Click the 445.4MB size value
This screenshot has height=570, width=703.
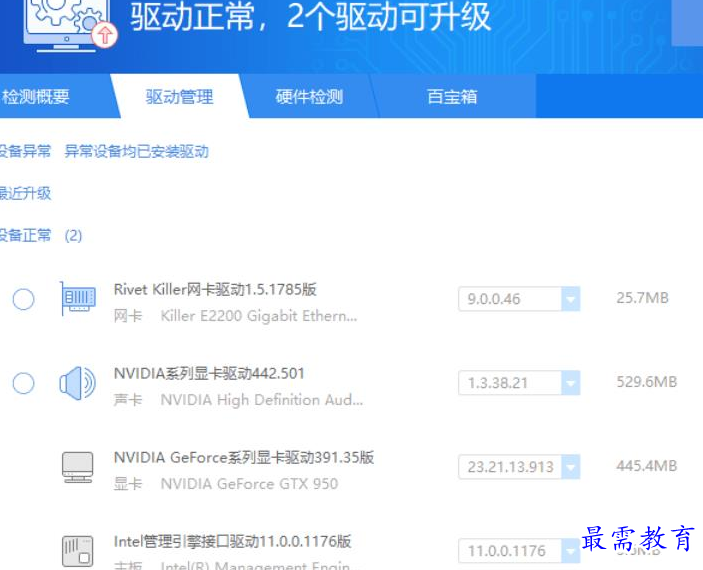coord(647,466)
